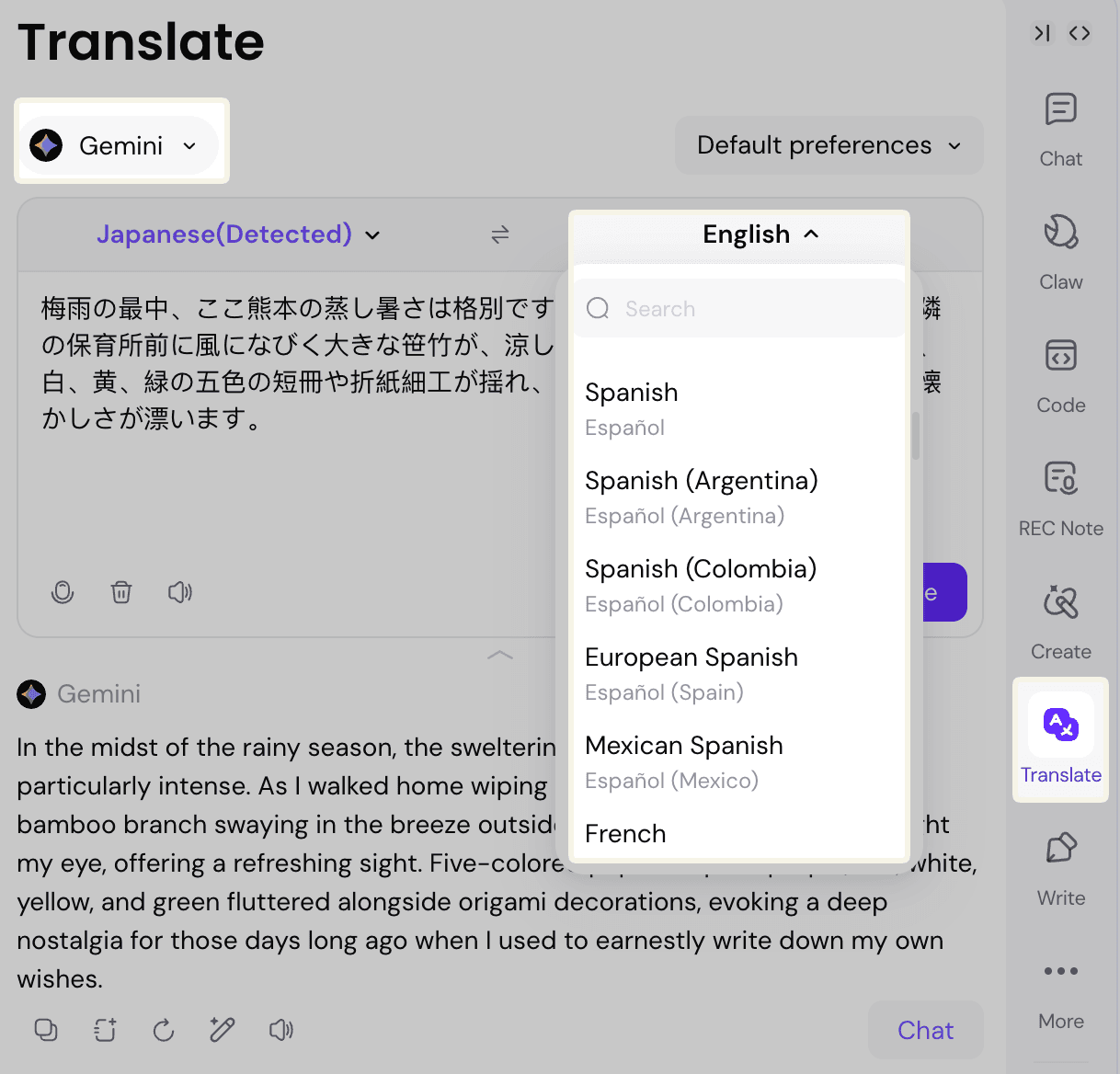1120x1074 pixels.
Task: Open More options in the sidebar
Action: pyautogui.click(x=1060, y=994)
